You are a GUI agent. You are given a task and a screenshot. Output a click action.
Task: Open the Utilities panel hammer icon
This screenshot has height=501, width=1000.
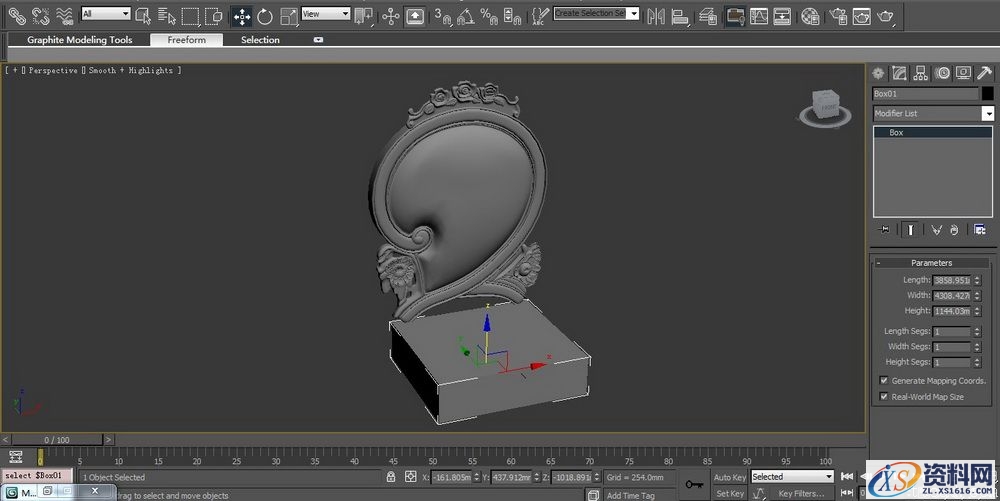point(984,73)
